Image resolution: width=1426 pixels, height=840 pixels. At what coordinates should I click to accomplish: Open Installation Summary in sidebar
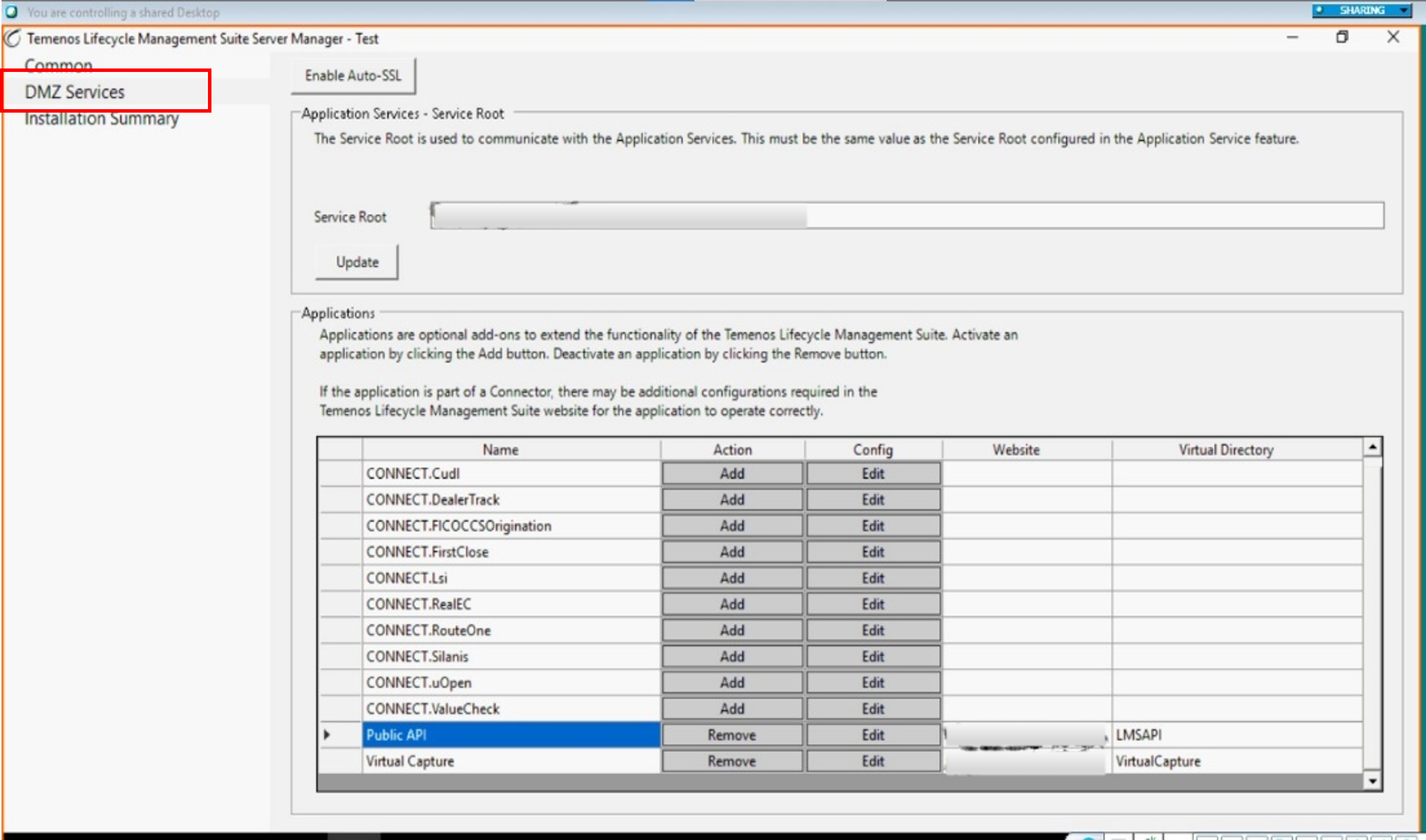pos(102,118)
